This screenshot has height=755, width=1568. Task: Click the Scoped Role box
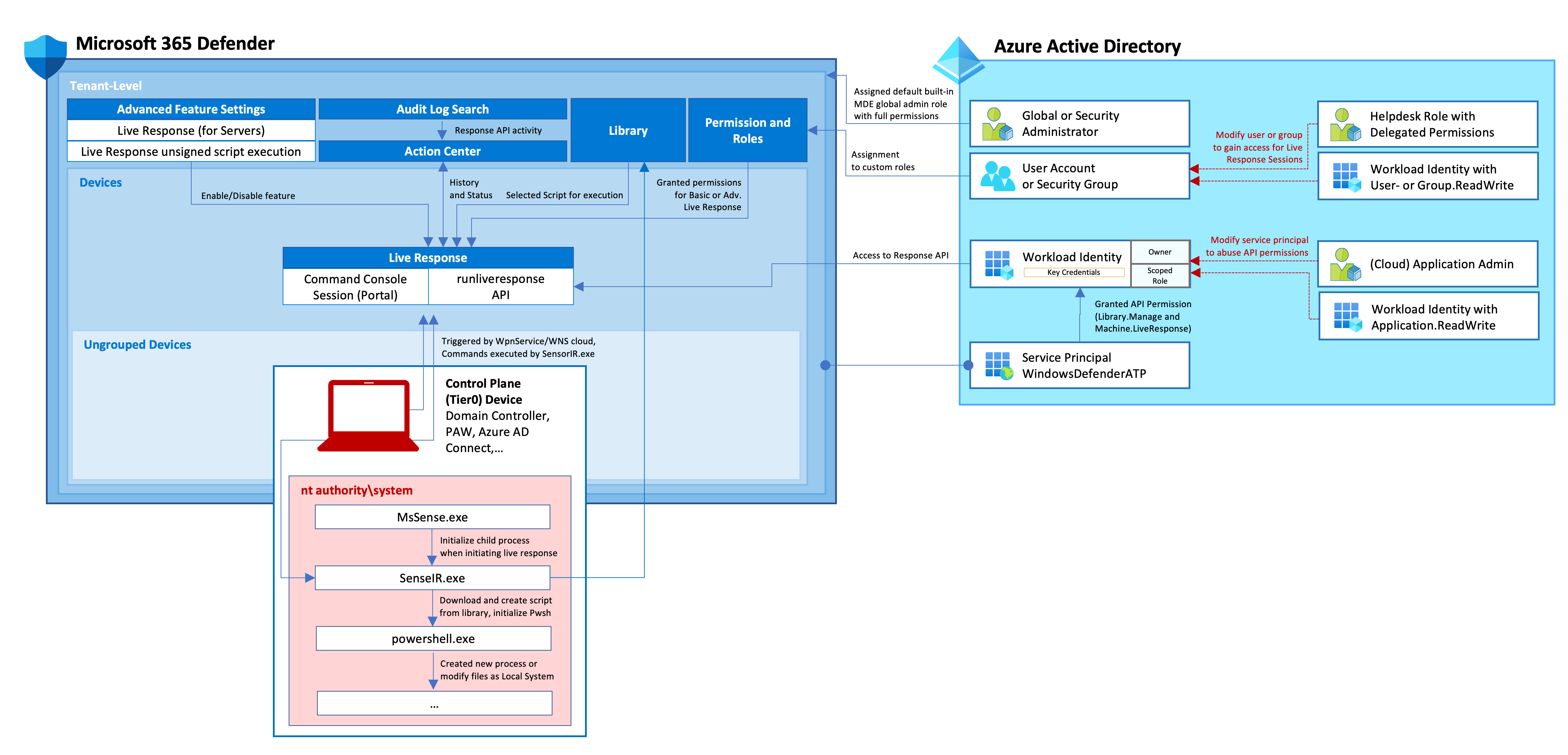tap(1160, 276)
